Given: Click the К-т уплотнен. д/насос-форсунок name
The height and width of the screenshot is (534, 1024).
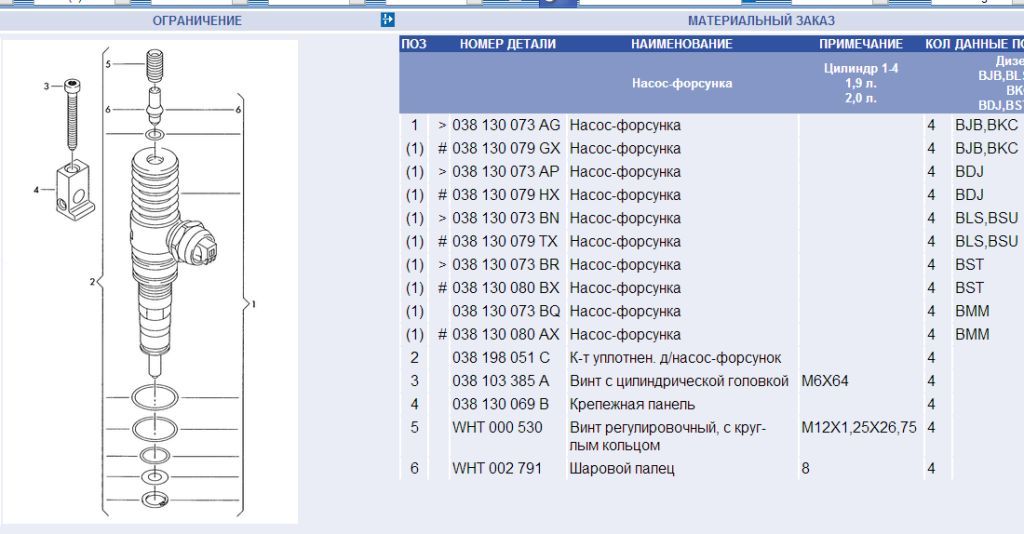Looking at the screenshot, I should (x=675, y=358).
